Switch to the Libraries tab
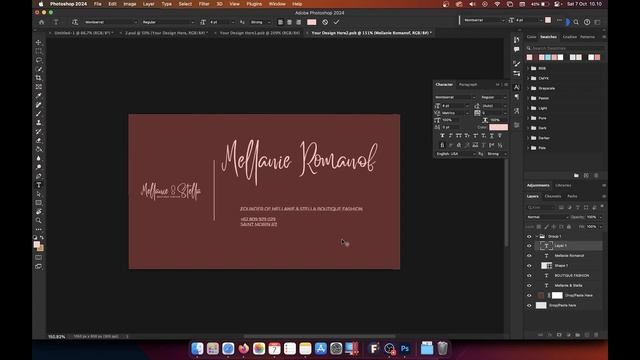 (563, 185)
